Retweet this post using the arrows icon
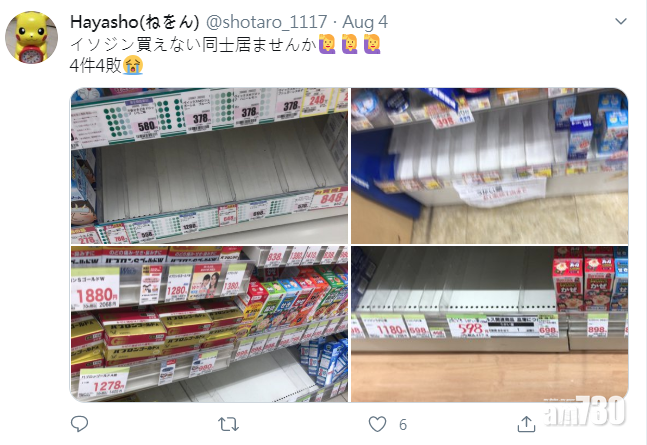This screenshot has height=445, width=647. coord(227,424)
